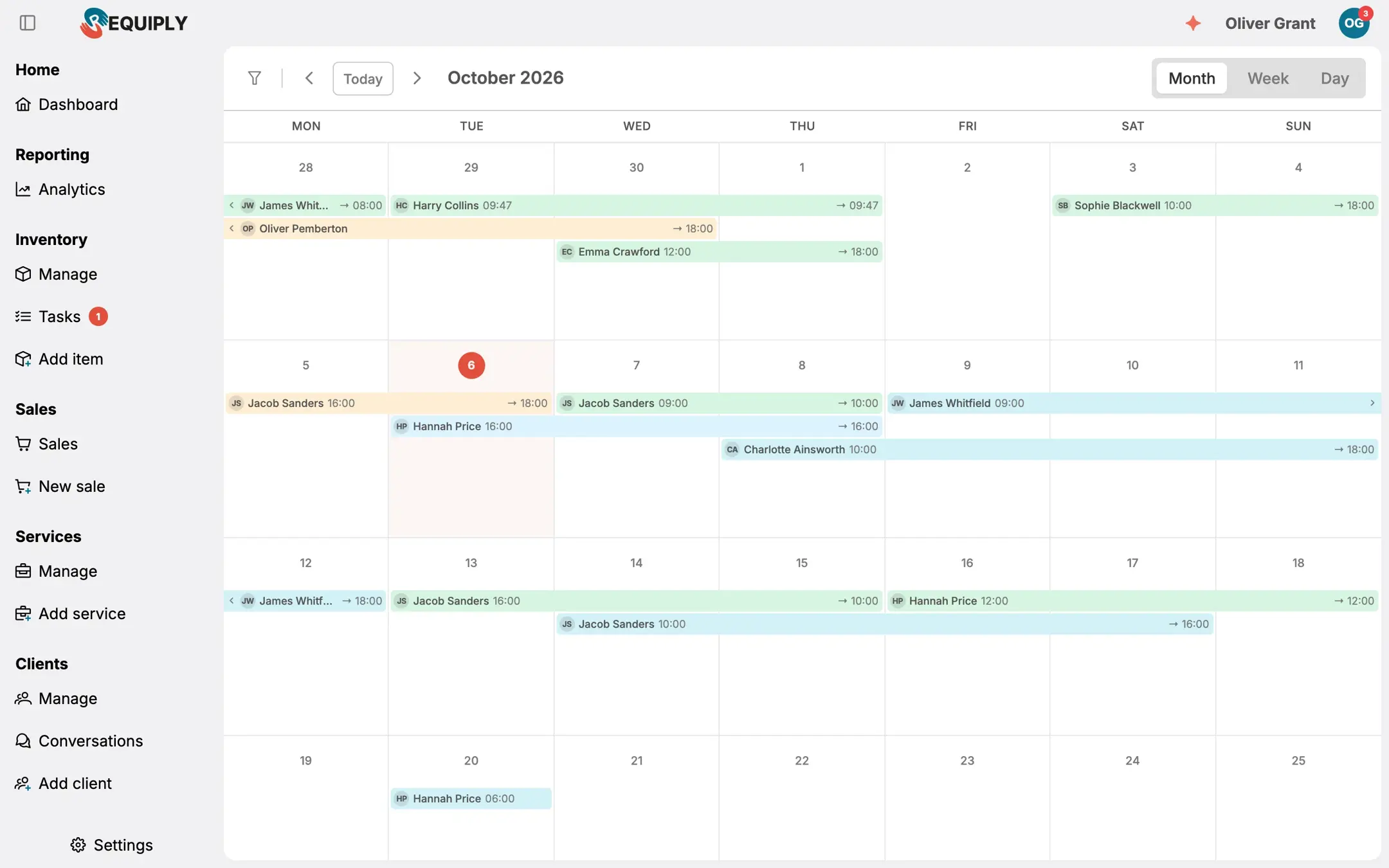Collapse the sidebar panel icon
The width and height of the screenshot is (1389, 868).
28,23
